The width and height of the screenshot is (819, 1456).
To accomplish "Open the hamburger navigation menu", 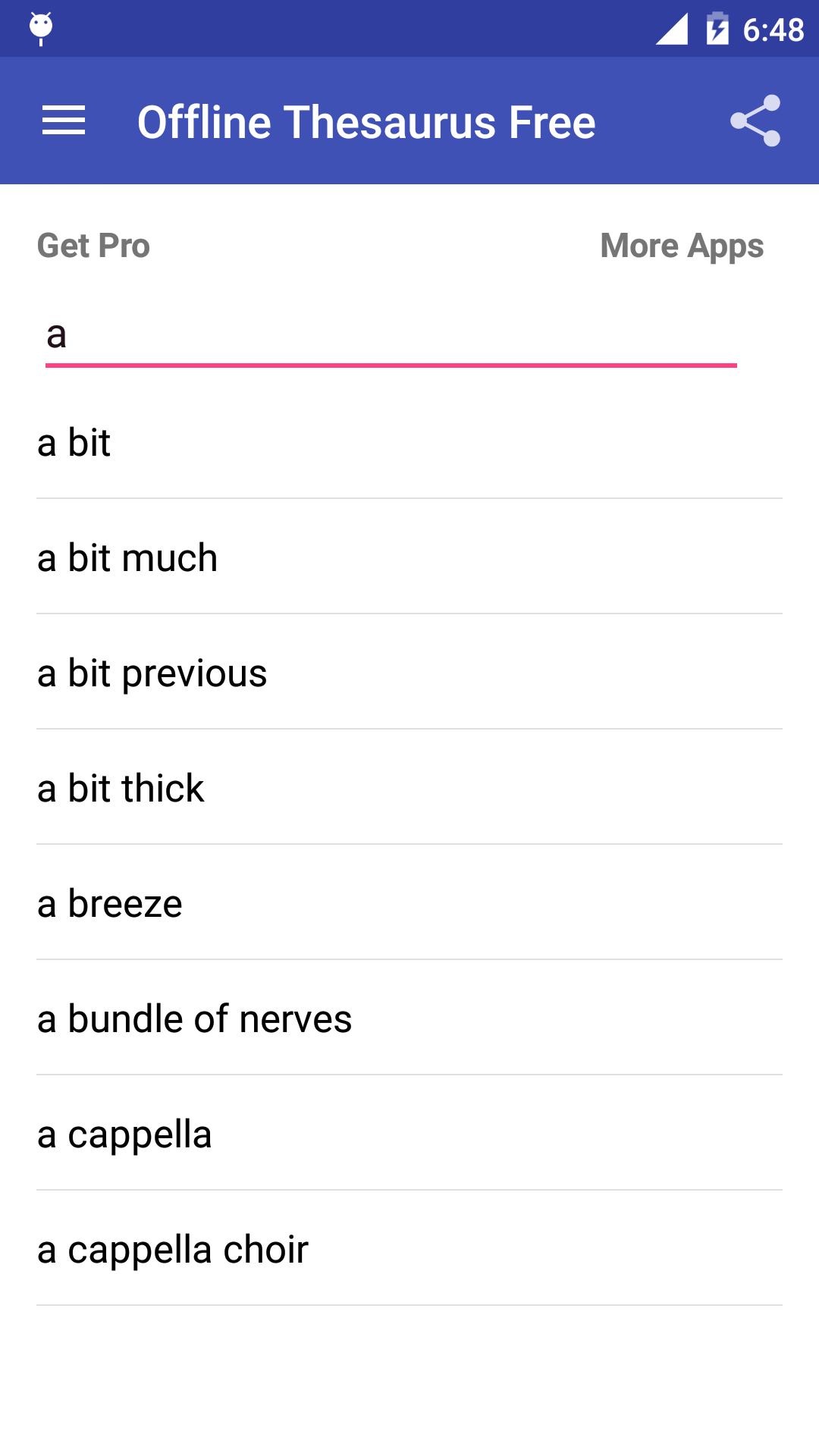I will 64,121.
